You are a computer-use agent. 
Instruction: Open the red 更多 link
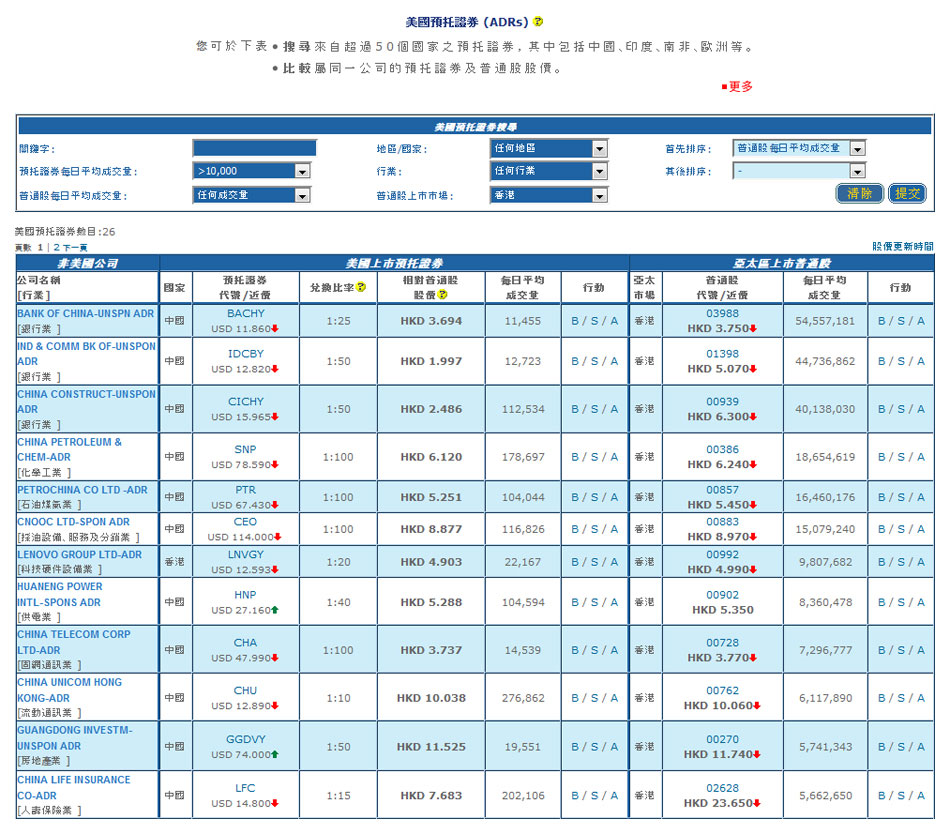740,87
